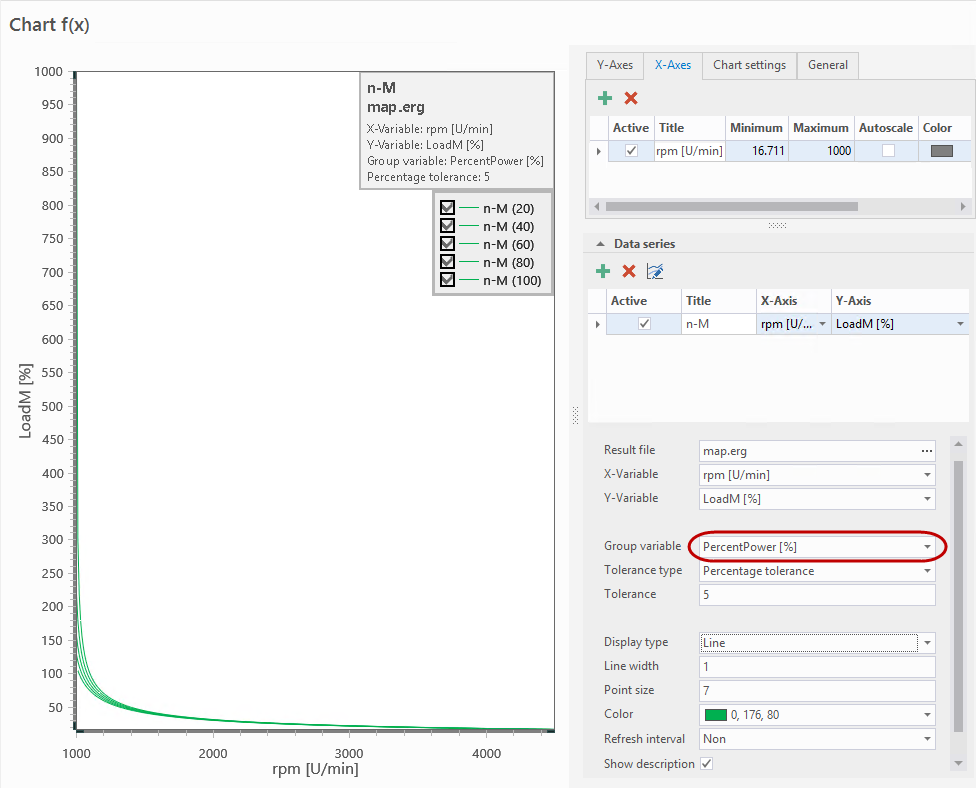
Task: Open the edit data series chart icon
Action: (x=655, y=271)
